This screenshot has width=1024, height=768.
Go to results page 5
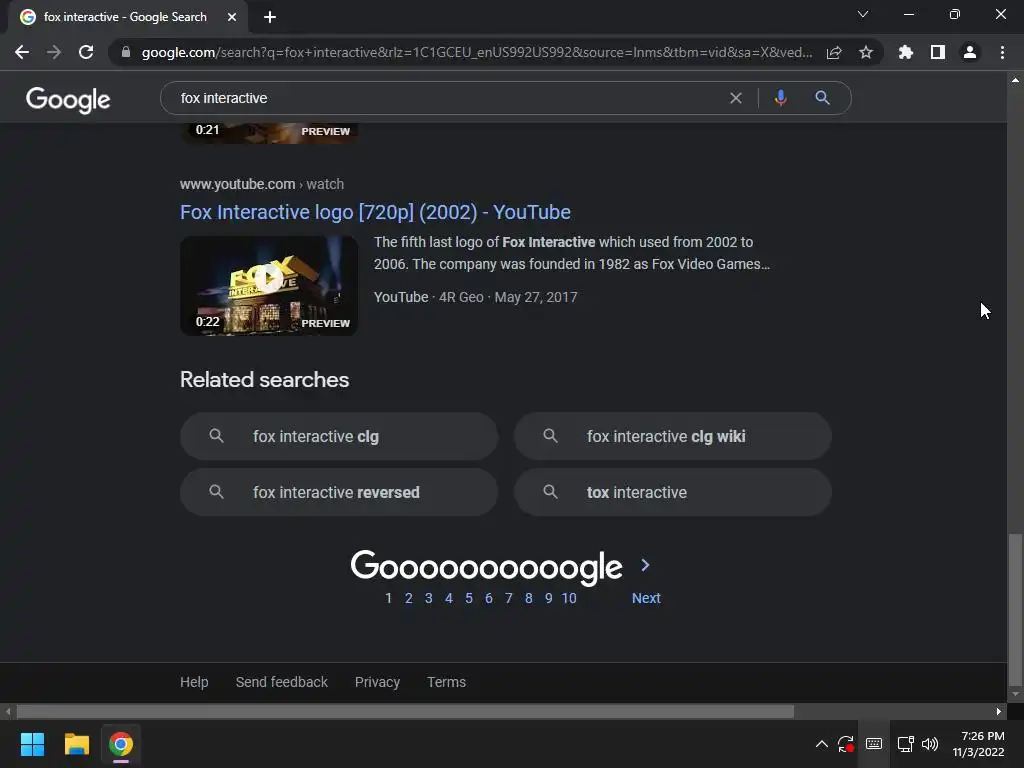coord(469,598)
